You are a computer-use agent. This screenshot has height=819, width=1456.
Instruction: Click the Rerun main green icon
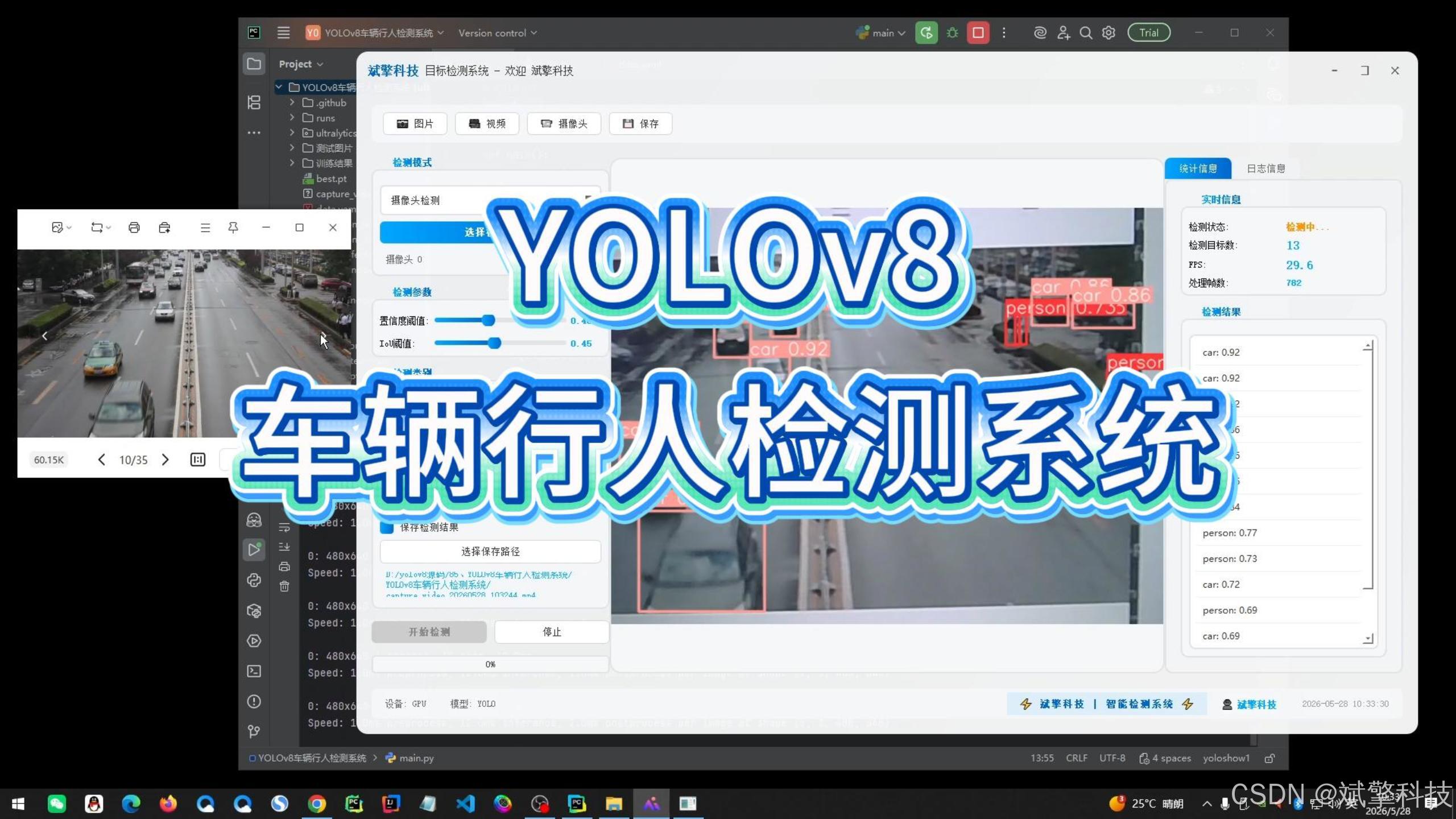coord(926,32)
